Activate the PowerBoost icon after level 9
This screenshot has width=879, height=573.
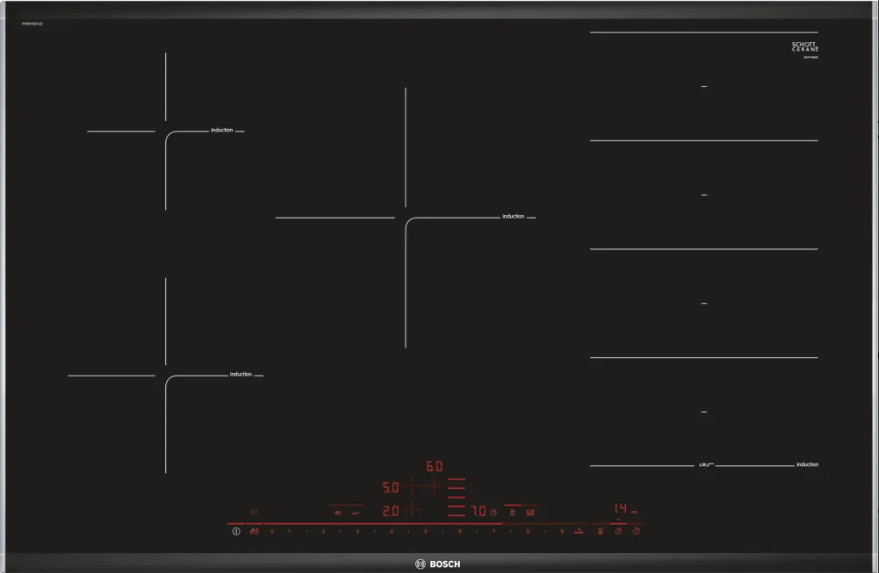coord(579,532)
